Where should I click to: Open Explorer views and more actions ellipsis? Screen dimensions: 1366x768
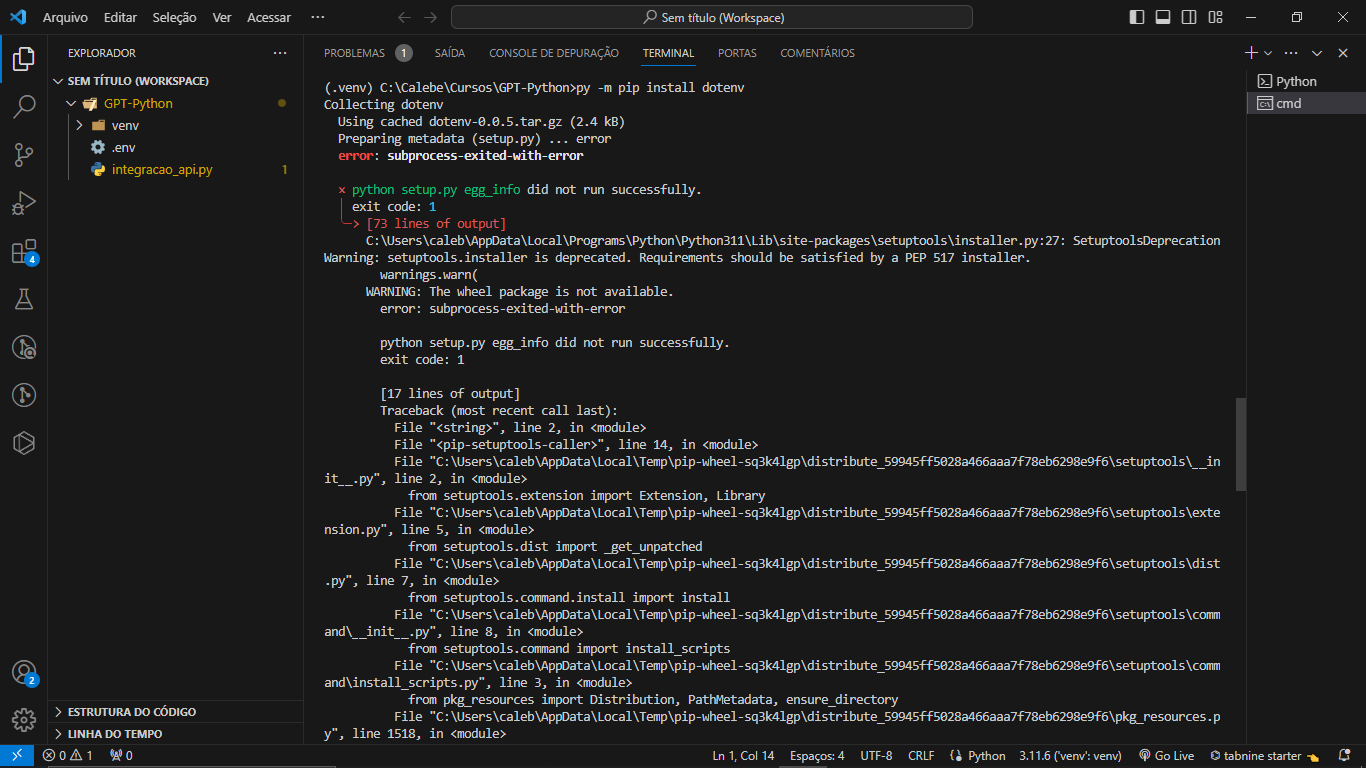280,53
